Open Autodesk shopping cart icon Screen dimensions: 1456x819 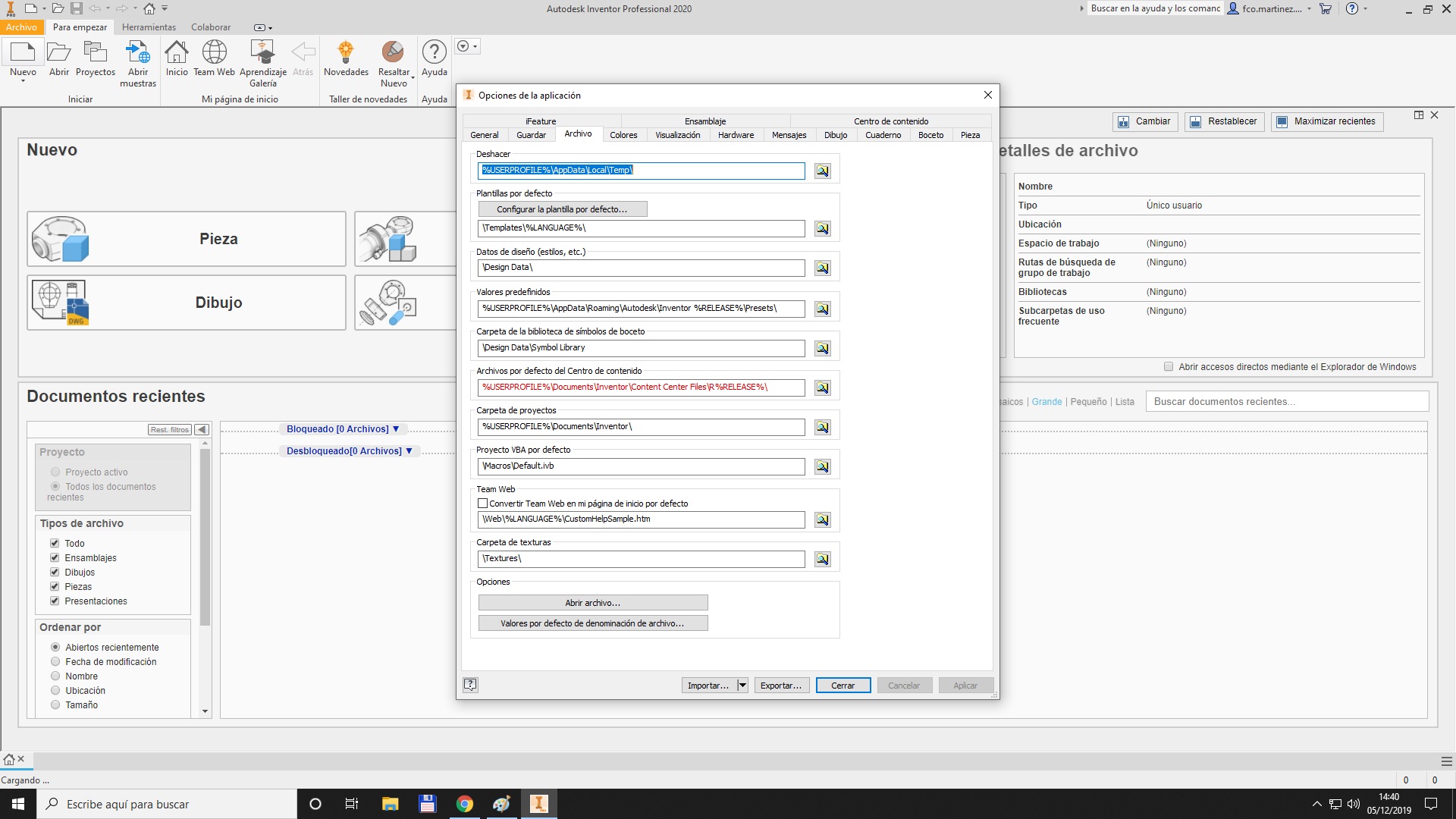click(1326, 9)
